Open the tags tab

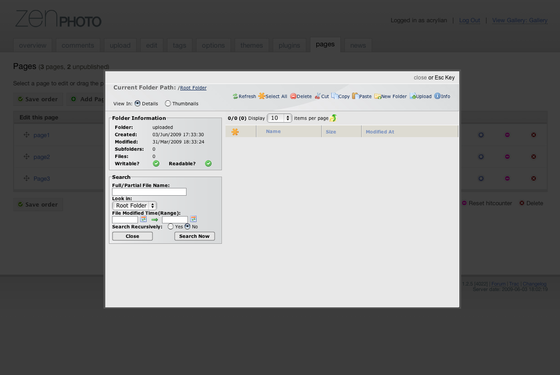[179, 45]
